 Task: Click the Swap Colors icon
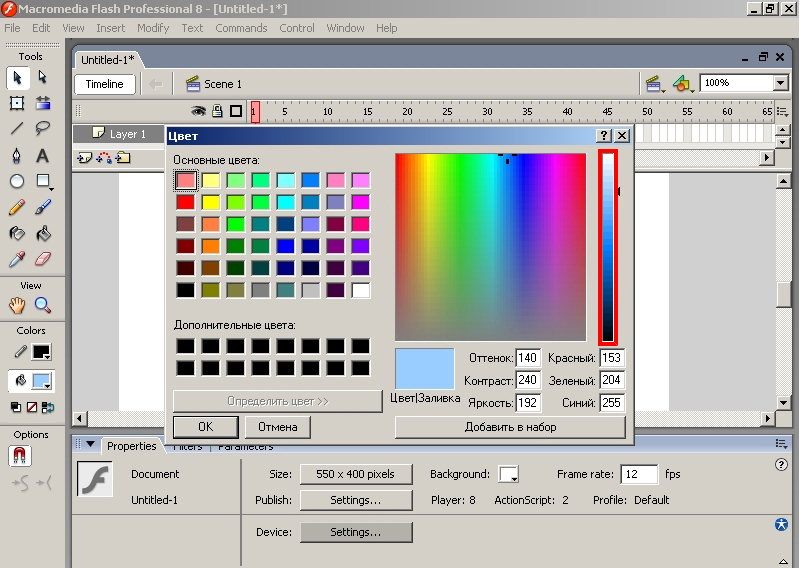(48, 407)
